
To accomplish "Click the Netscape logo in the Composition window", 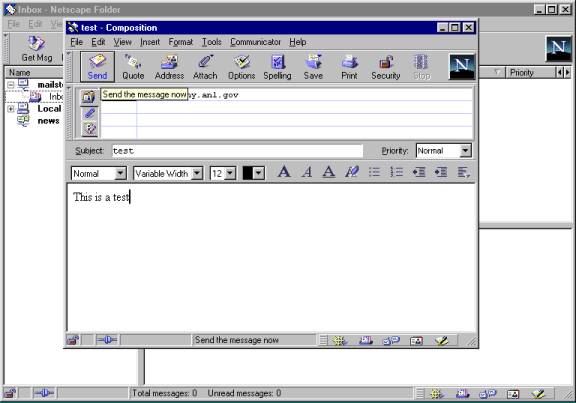I will click(x=462, y=66).
